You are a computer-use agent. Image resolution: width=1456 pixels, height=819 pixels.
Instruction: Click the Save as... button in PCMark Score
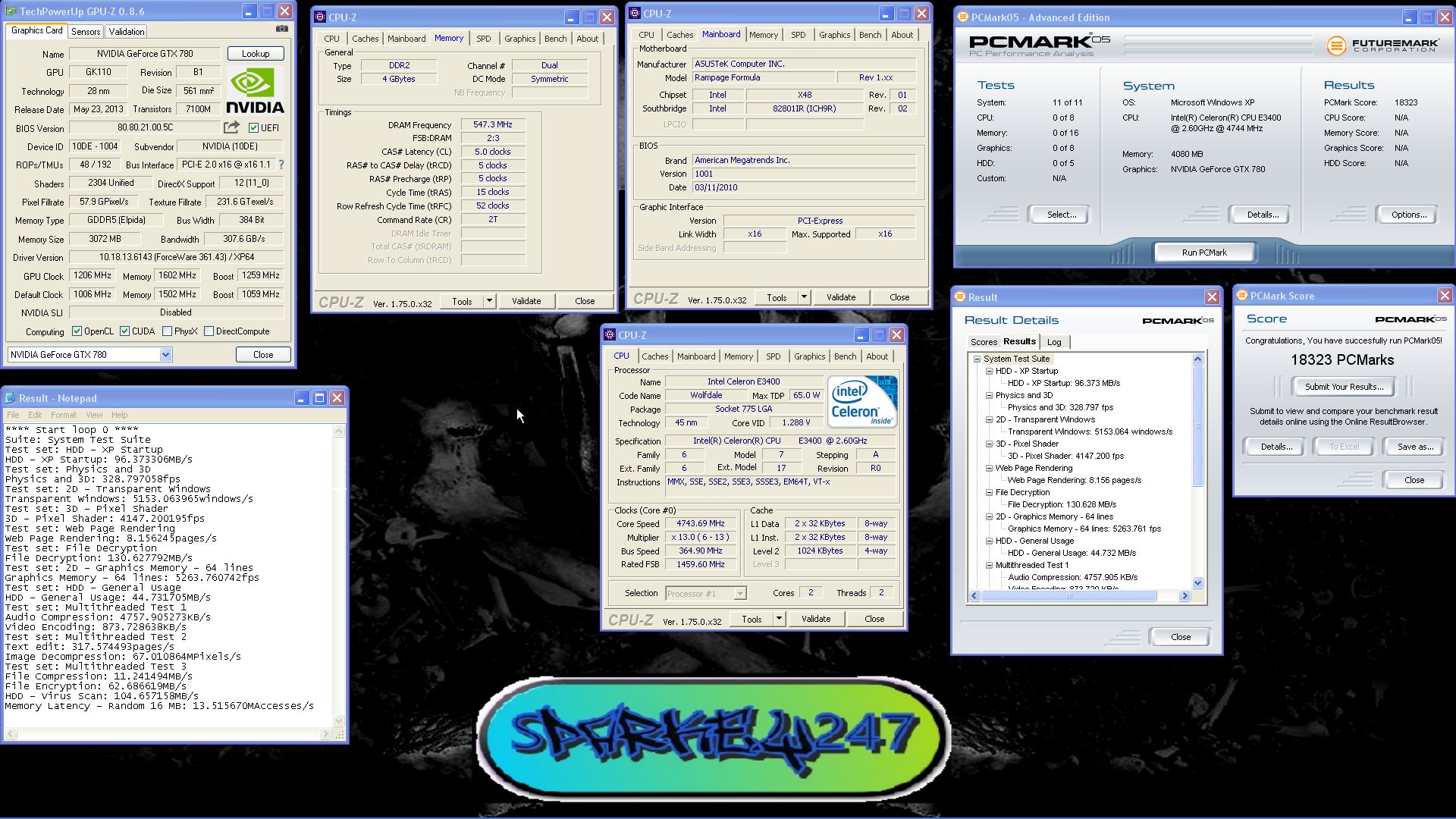pos(1415,447)
